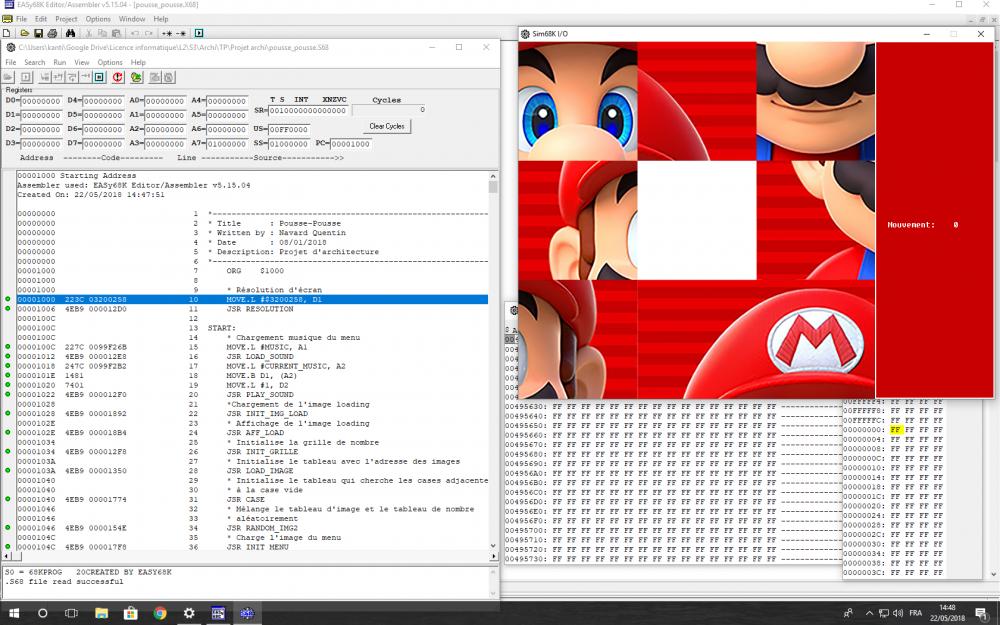Viewport: 1000px width, 625px height.
Task: Click the simulator toolbar Open folder icon
Action: [8, 77]
